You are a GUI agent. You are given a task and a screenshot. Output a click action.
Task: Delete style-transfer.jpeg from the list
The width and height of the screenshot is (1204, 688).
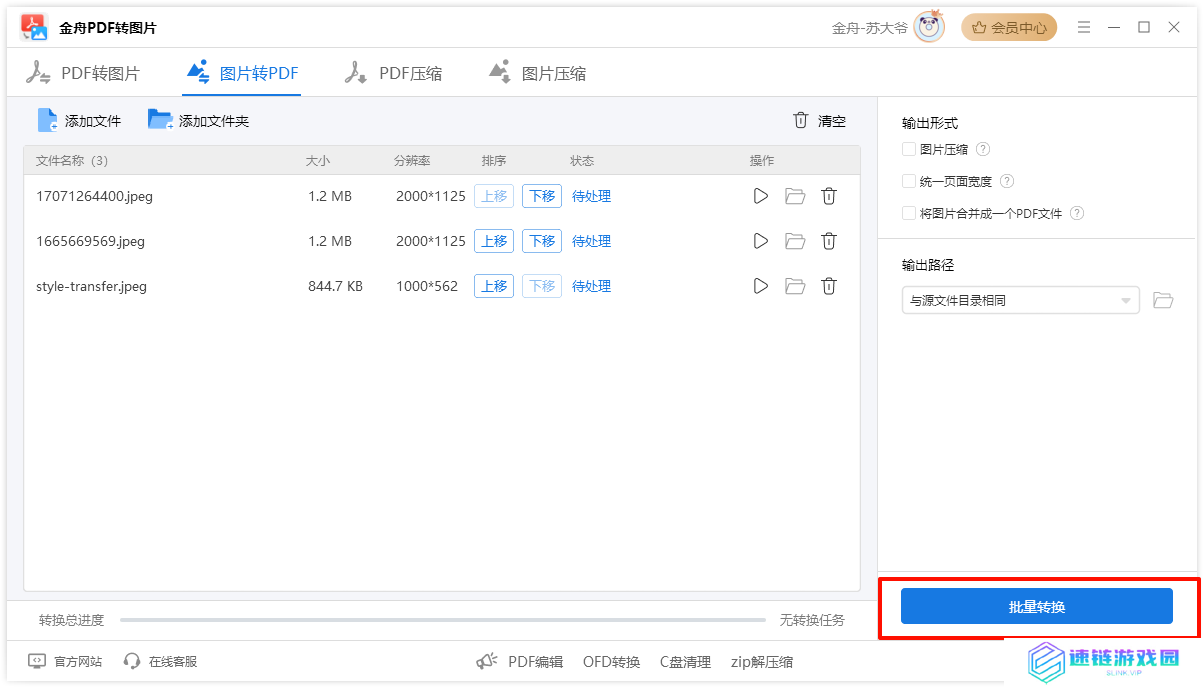coord(829,286)
